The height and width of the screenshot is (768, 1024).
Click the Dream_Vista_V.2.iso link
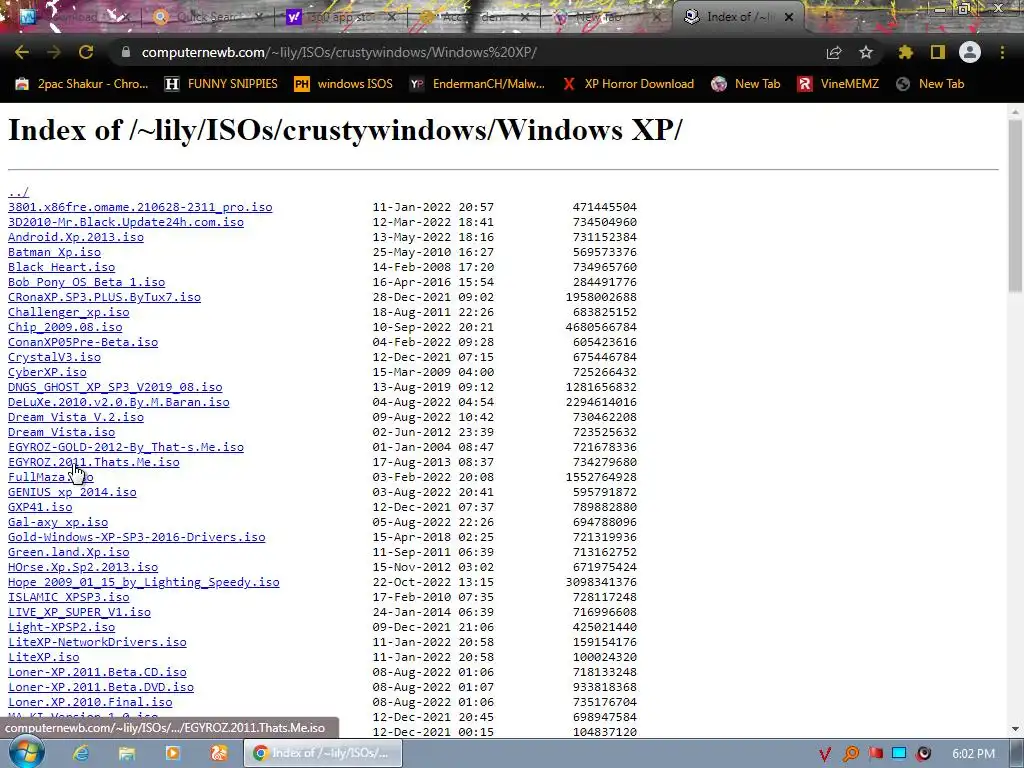pos(76,417)
